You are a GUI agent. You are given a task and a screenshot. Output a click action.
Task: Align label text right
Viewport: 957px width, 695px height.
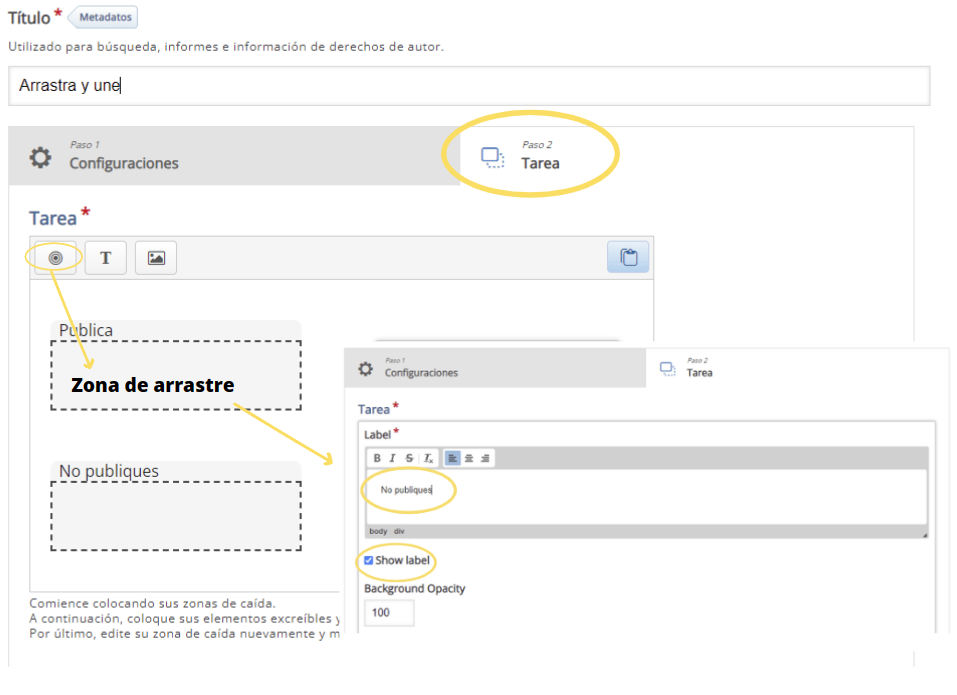click(x=485, y=458)
